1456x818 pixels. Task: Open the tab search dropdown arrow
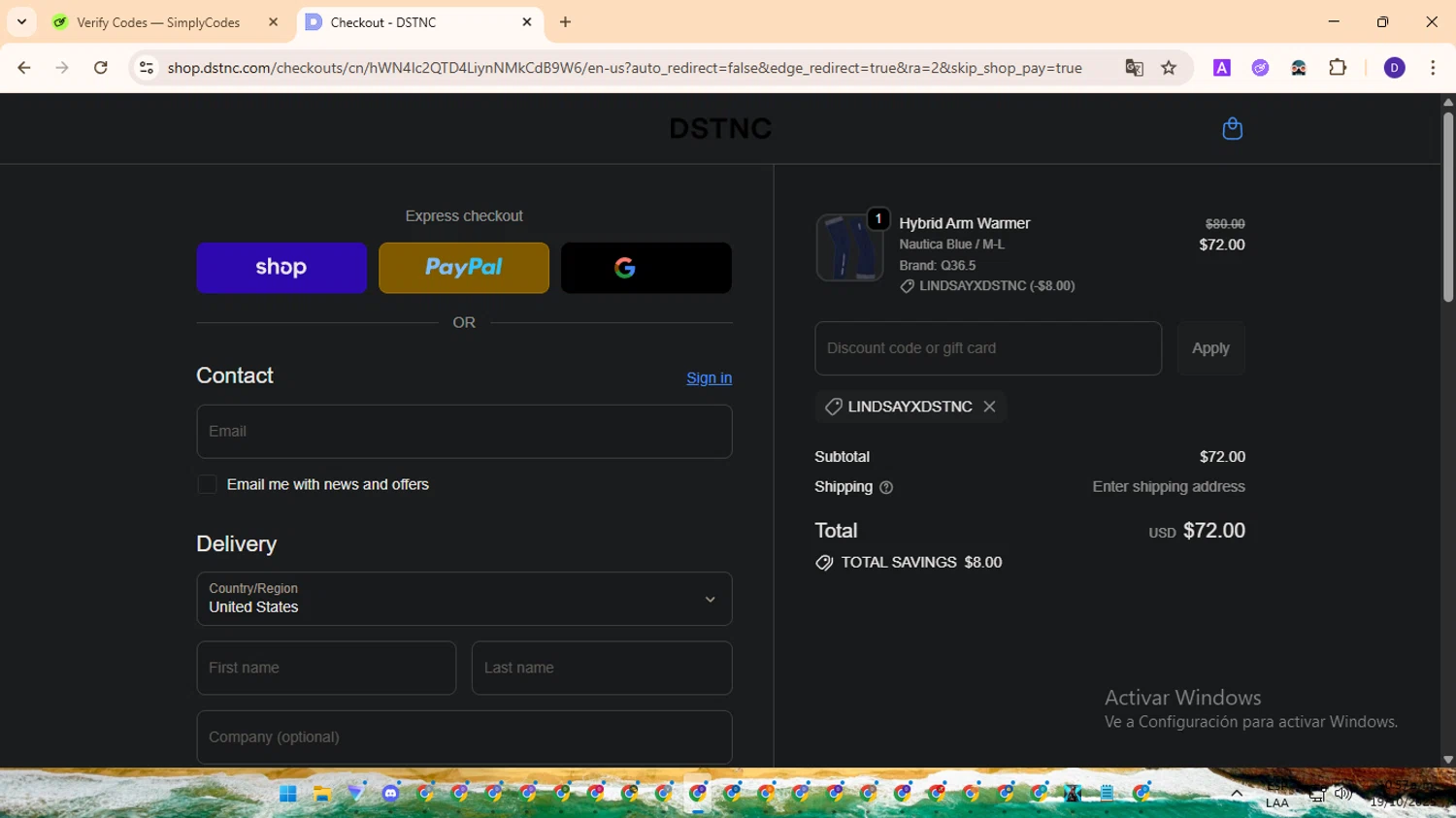(x=21, y=22)
